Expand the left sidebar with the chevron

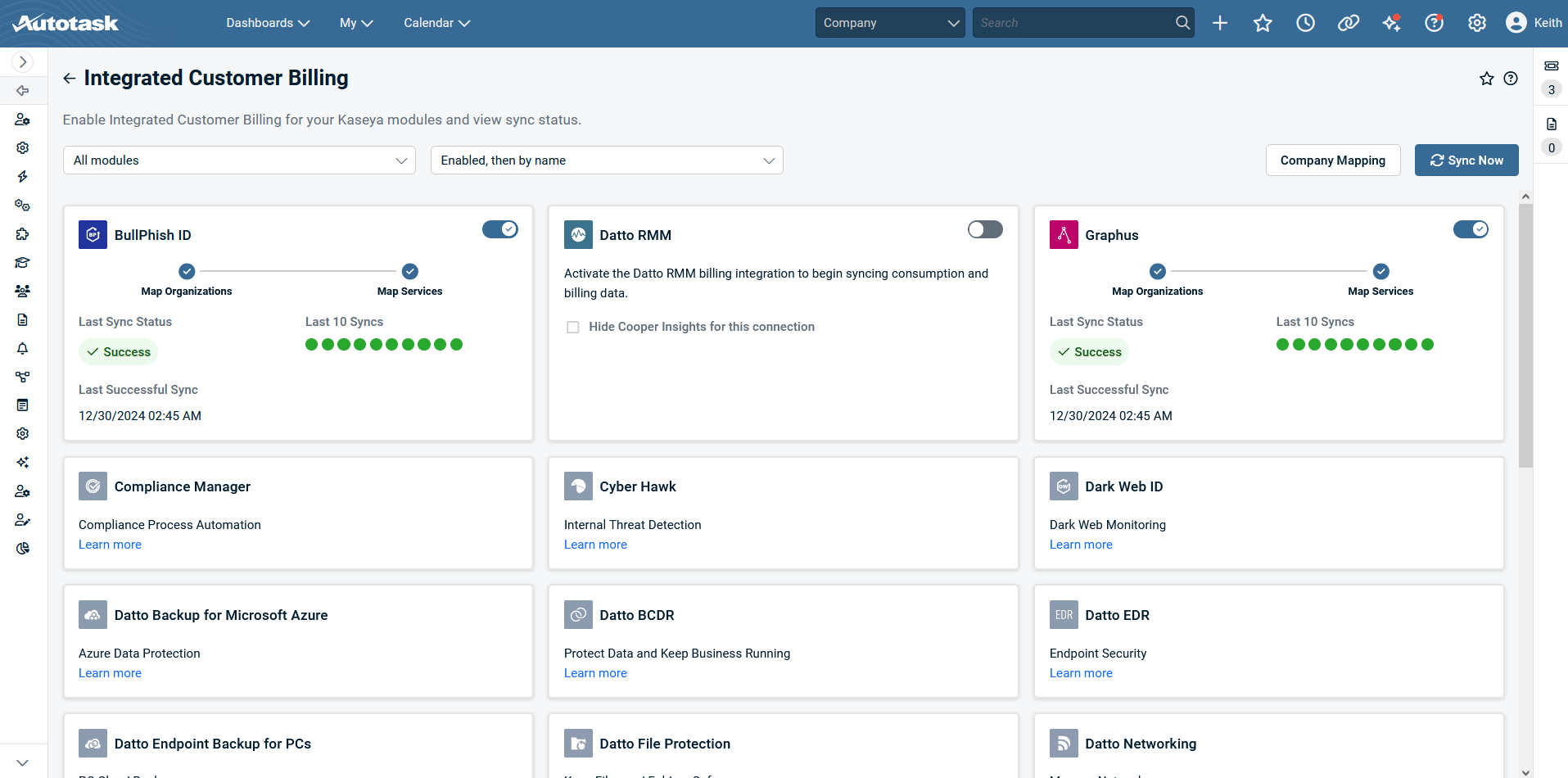tap(23, 61)
